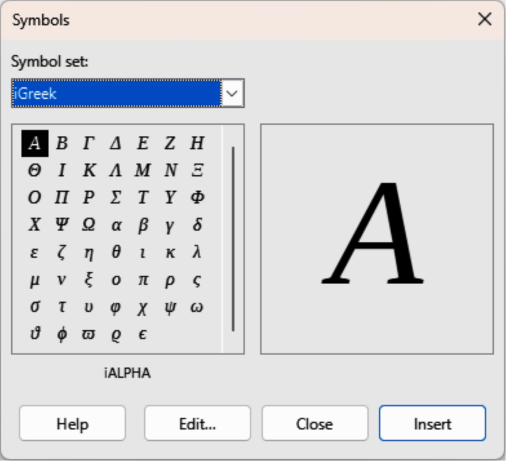Image resolution: width=506 pixels, height=461 pixels.
Task: Select the capital Psi symbol
Action: click(62, 225)
